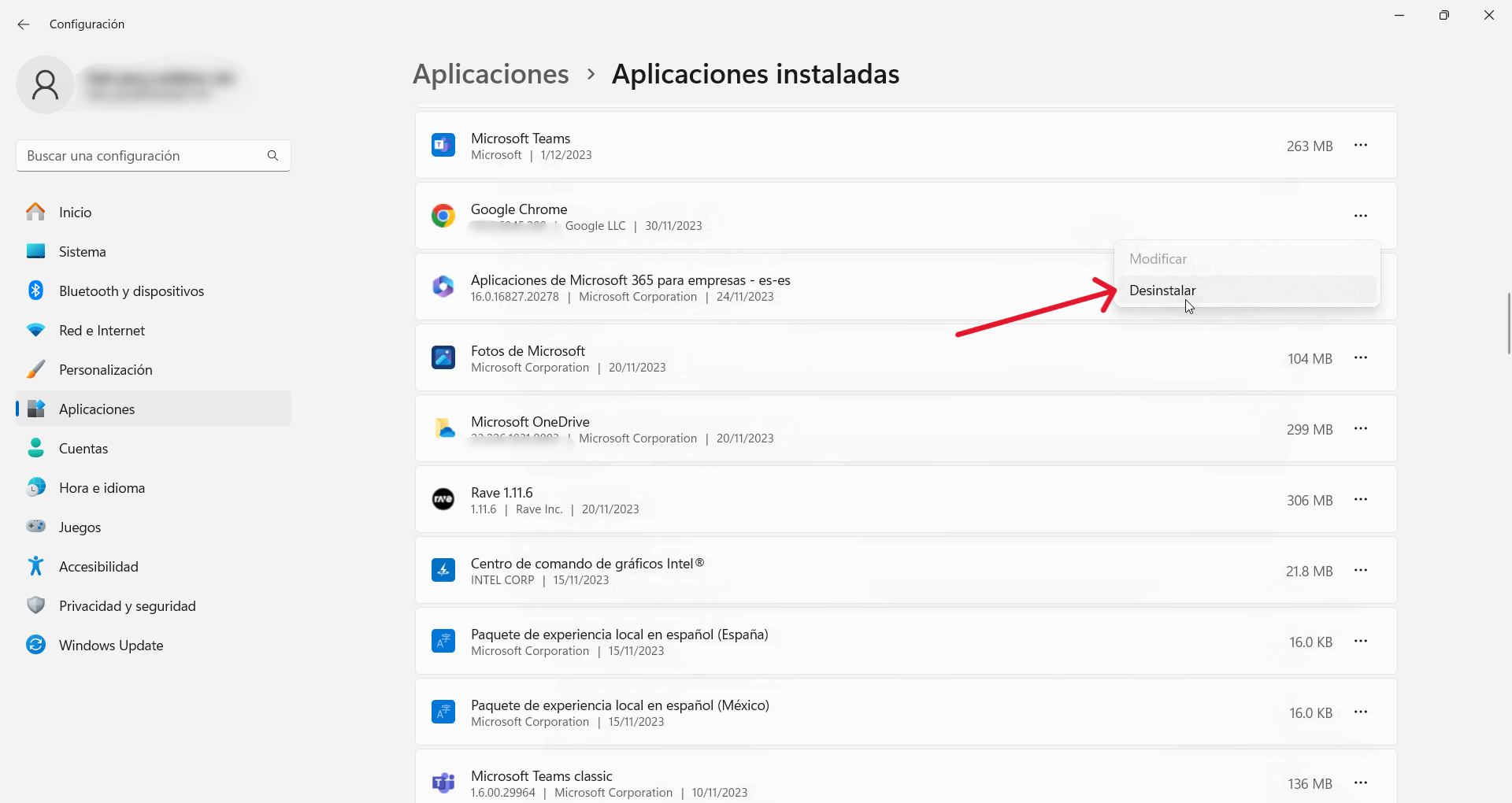Click the back arrow next to Configuración
Viewport: 1512px width, 803px height.
(24, 24)
